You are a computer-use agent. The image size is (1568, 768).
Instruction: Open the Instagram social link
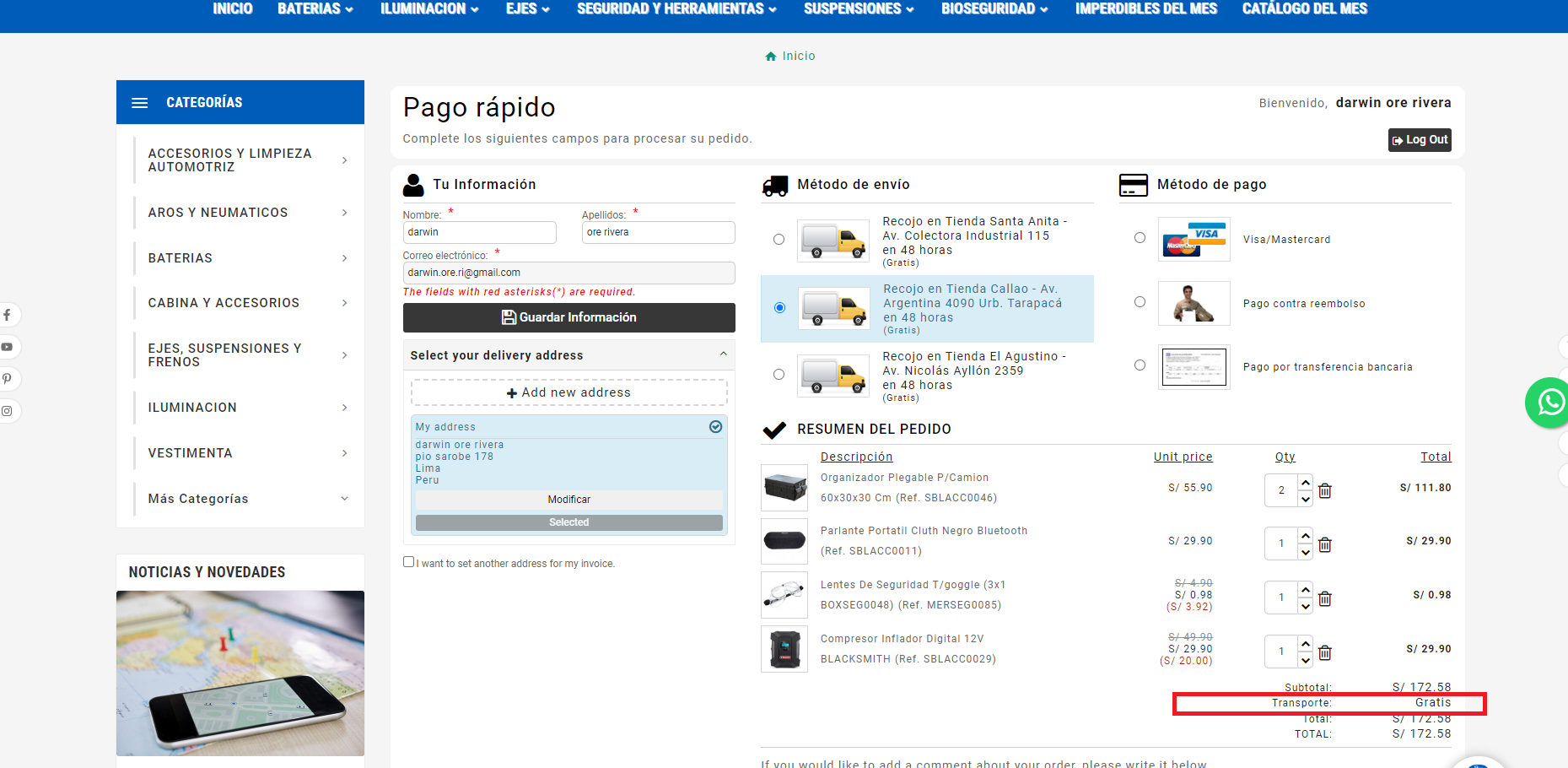pos(7,411)
